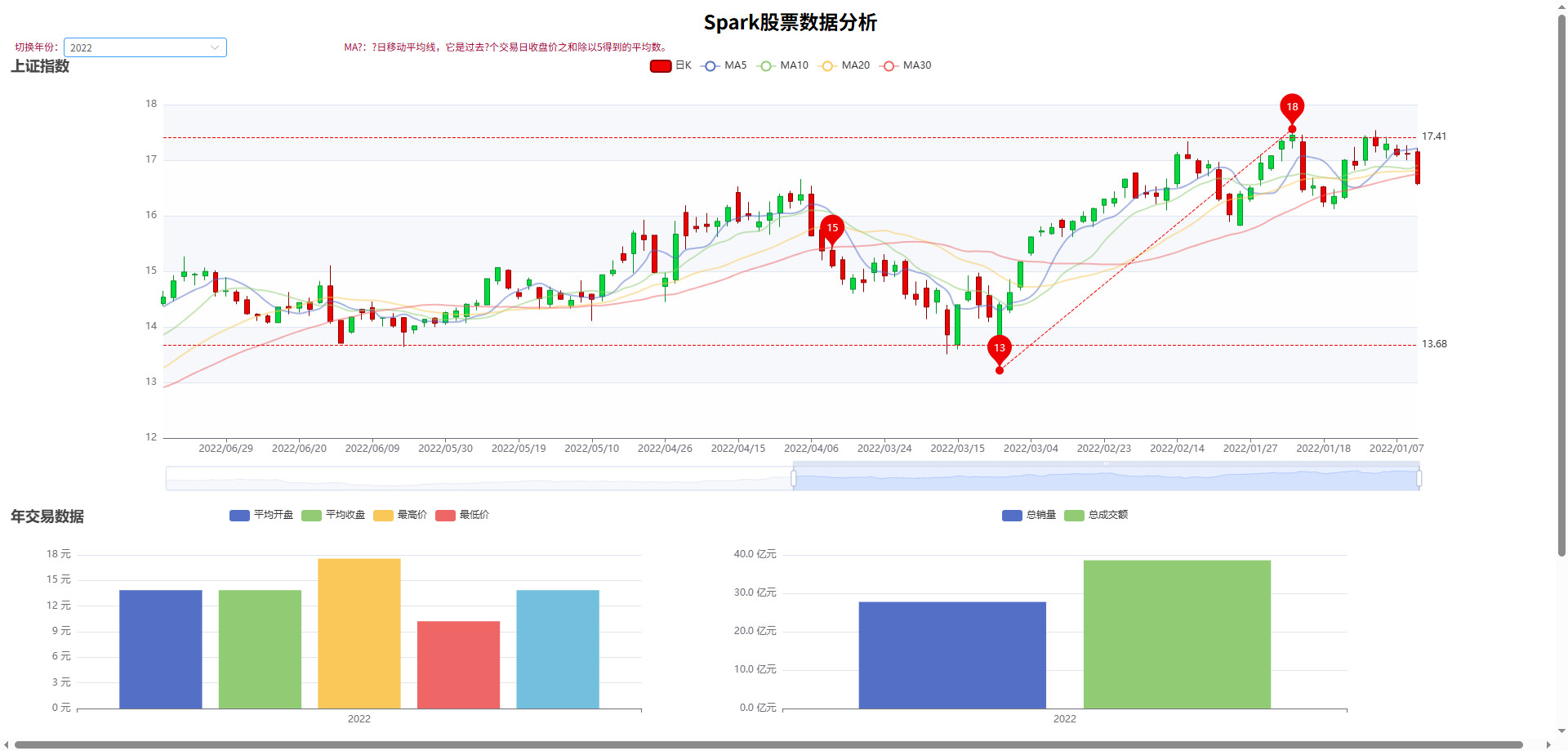
Task: Click the red 最低价 bar in year chart
Action: [458, 665]
